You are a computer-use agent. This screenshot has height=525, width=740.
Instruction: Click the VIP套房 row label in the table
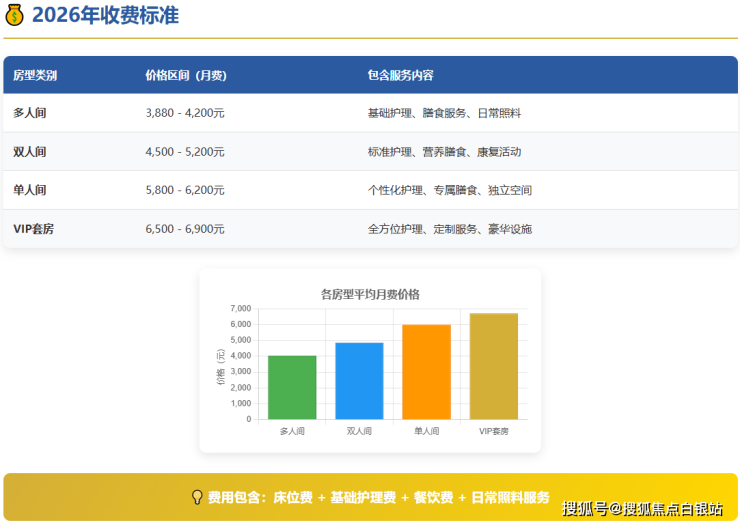(34, 229)
